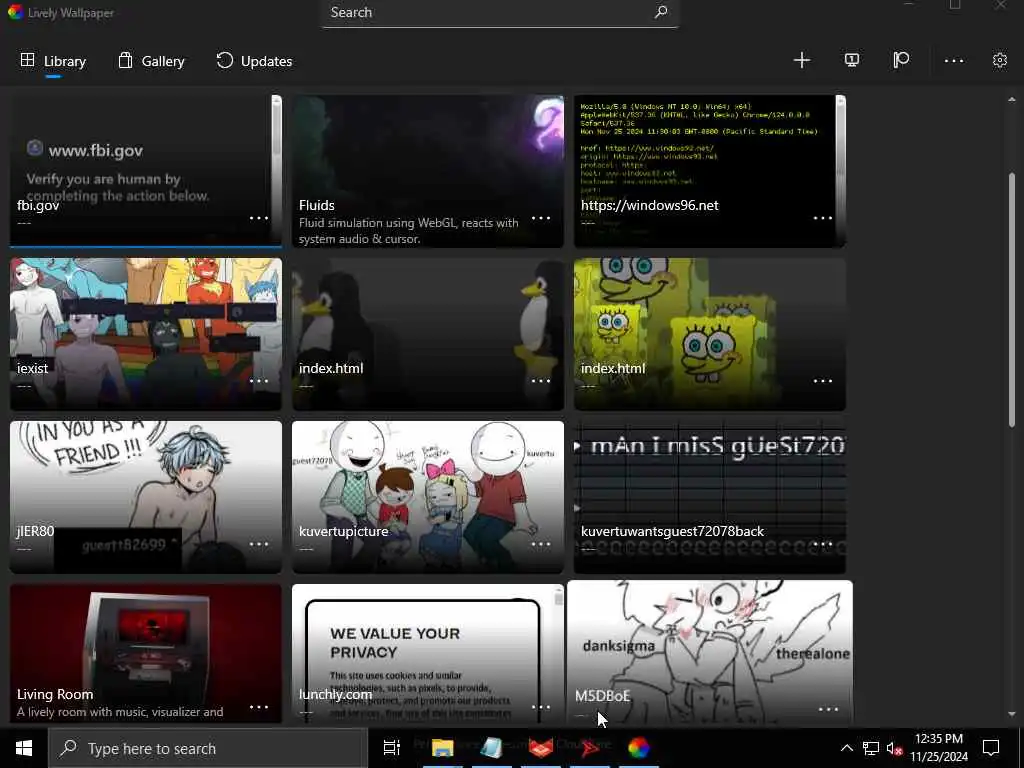The image size is (1024, 768).
Task: Open the Updates tab
Action: click(x=254, y=61)
